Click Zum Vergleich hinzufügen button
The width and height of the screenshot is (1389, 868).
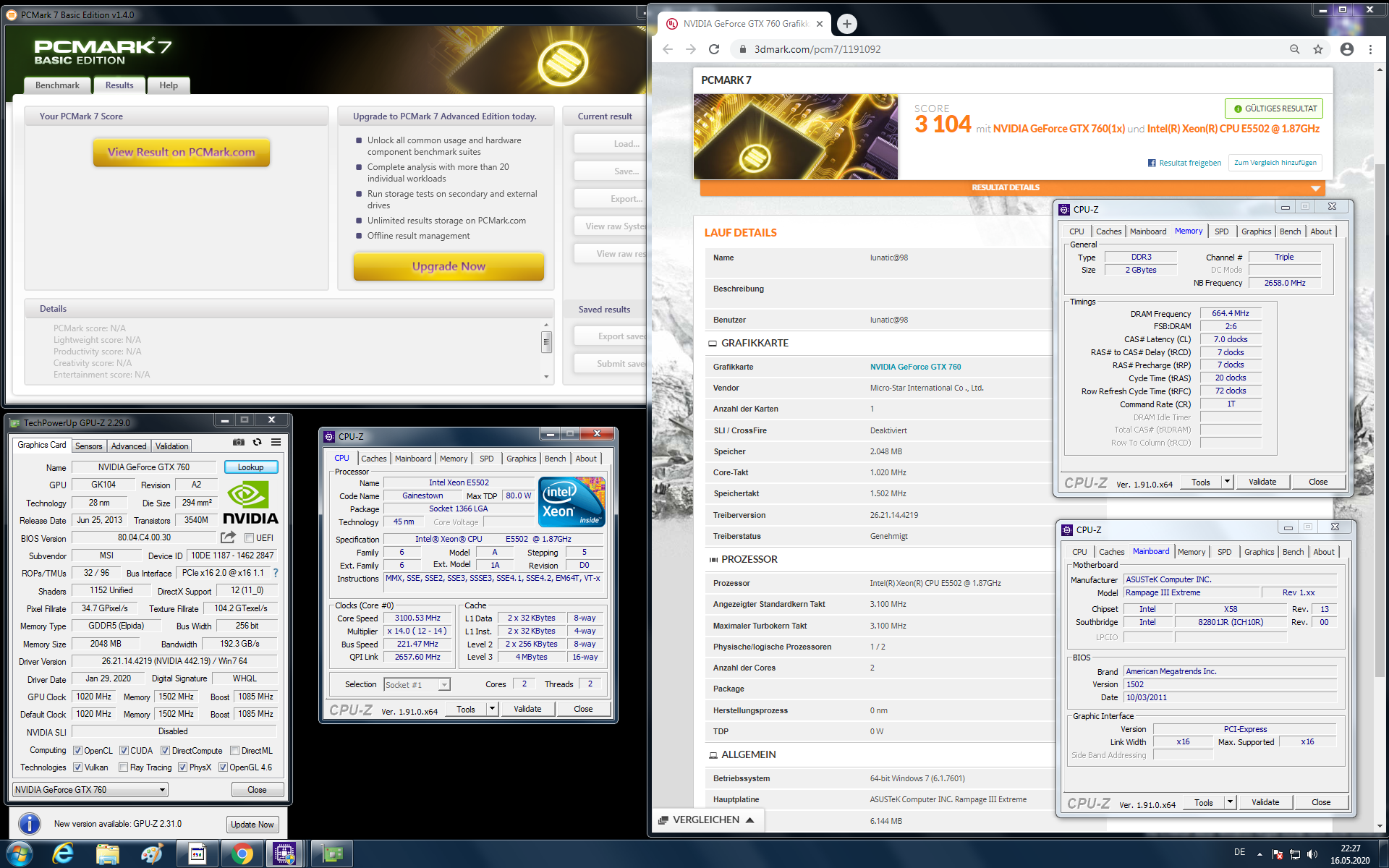(1275, 163)
